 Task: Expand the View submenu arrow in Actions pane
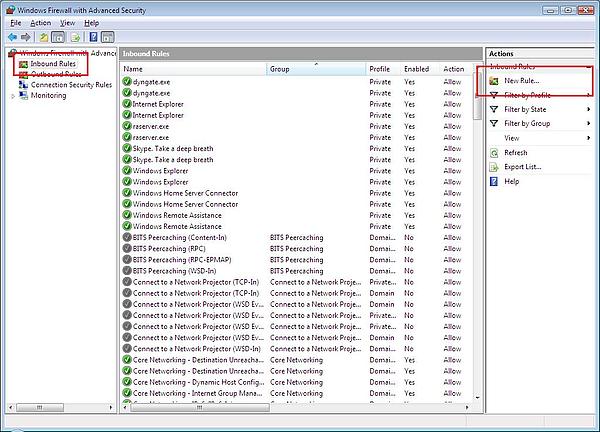589,138
